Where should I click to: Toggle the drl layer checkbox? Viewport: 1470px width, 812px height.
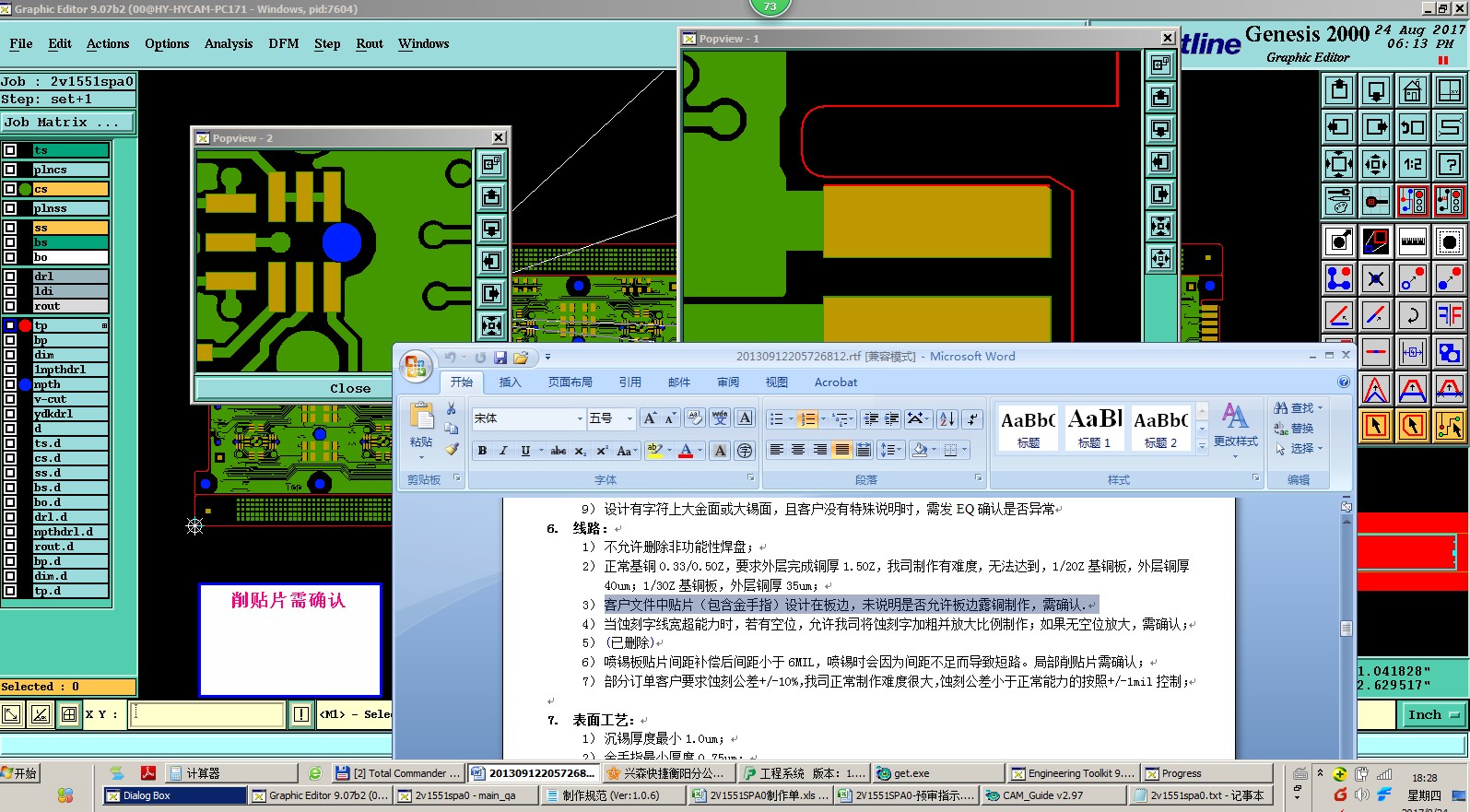(x=10, y=277)
